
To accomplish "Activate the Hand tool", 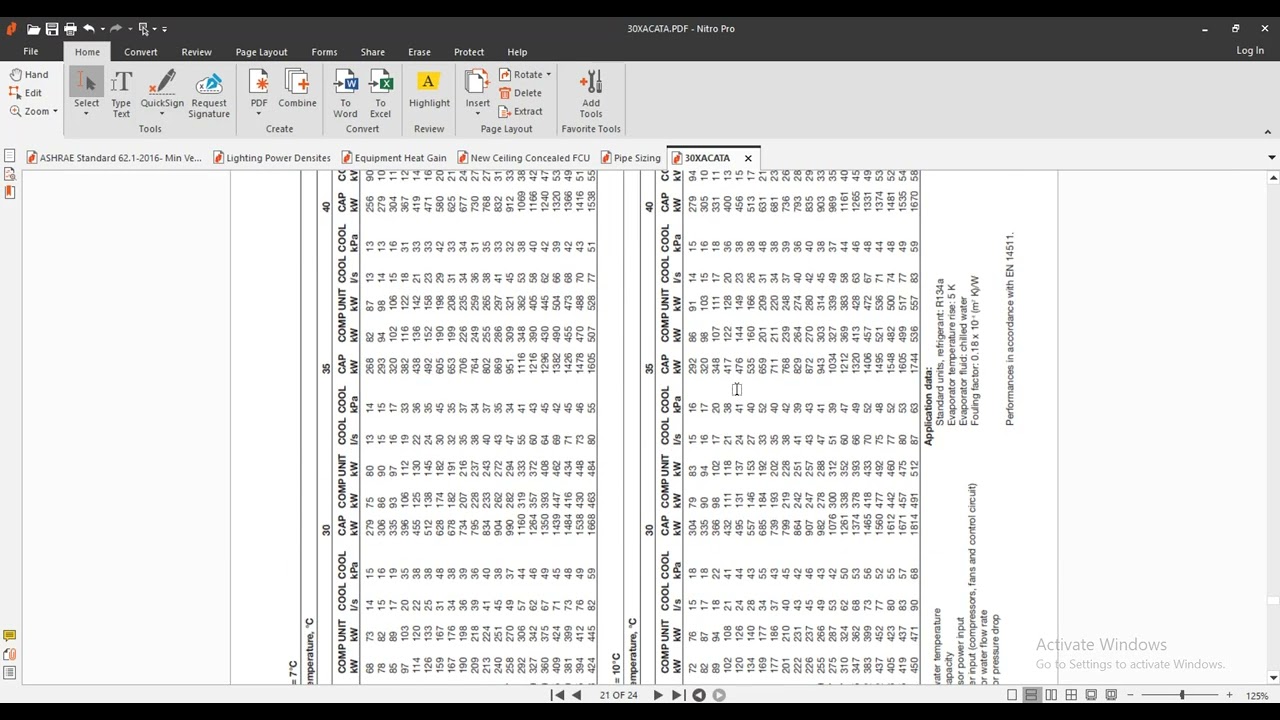I will 28,75.
